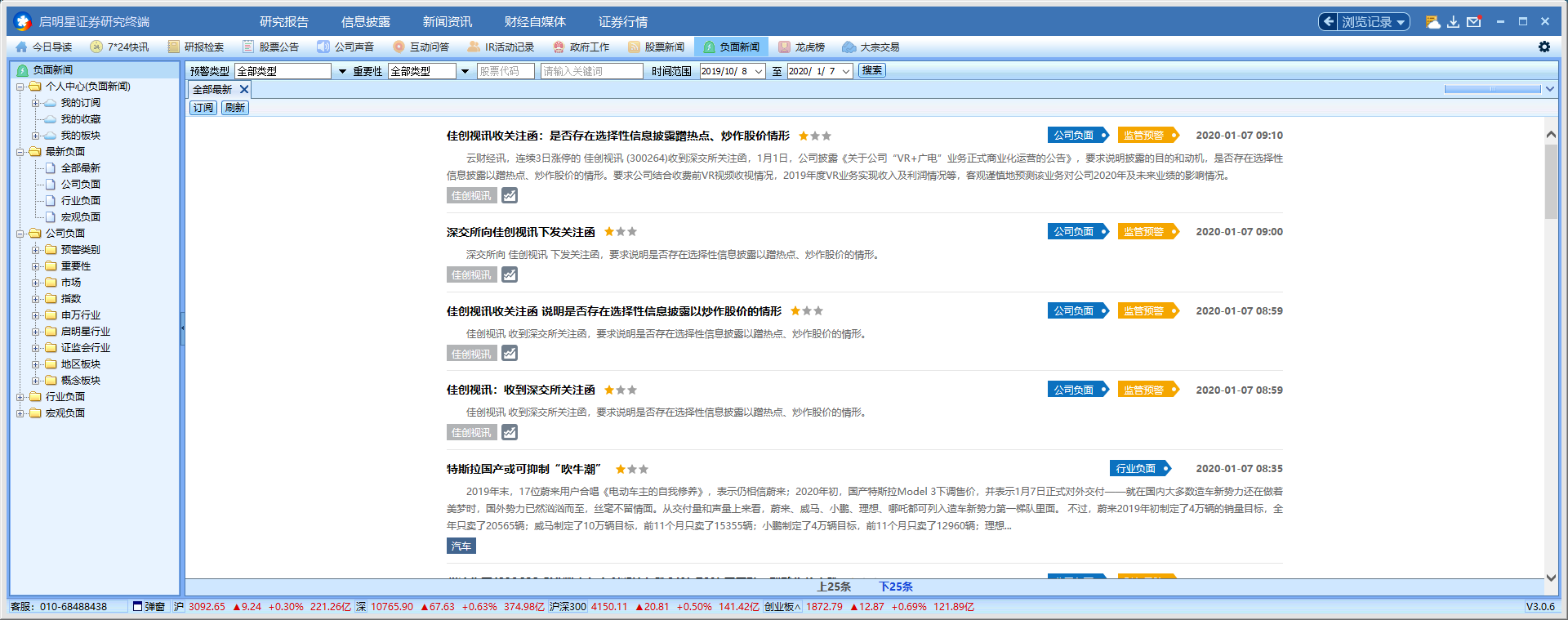Open 重要性 dropdown arrow
The width and height of the screenshot is (1568, 620).
(x=465, y=71)
